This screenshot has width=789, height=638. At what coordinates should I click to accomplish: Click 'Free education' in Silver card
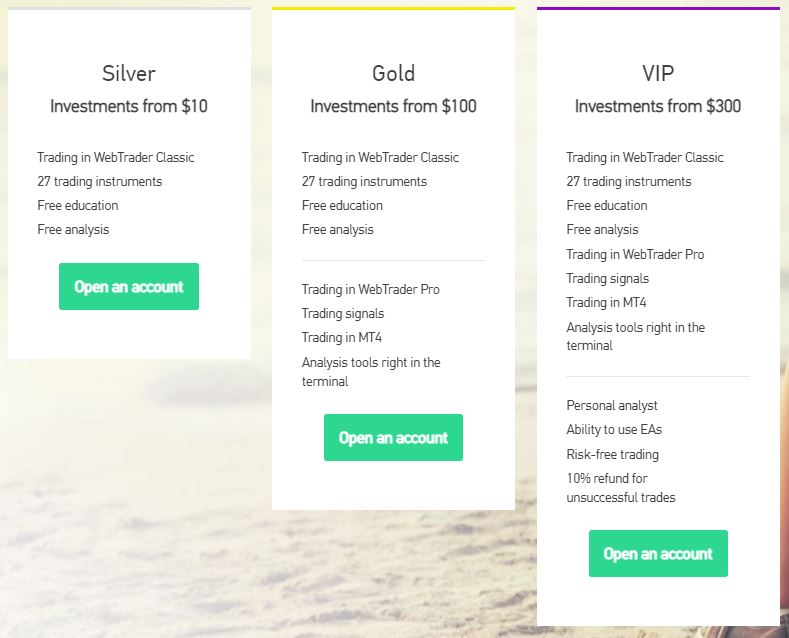pyautogui.click(x=77, y=205)
